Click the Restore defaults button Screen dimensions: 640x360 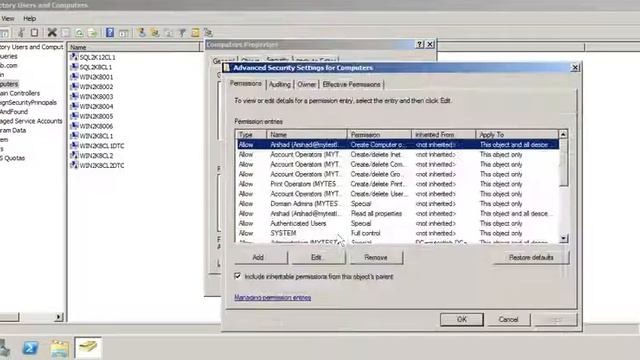click(x=531, y=258)
